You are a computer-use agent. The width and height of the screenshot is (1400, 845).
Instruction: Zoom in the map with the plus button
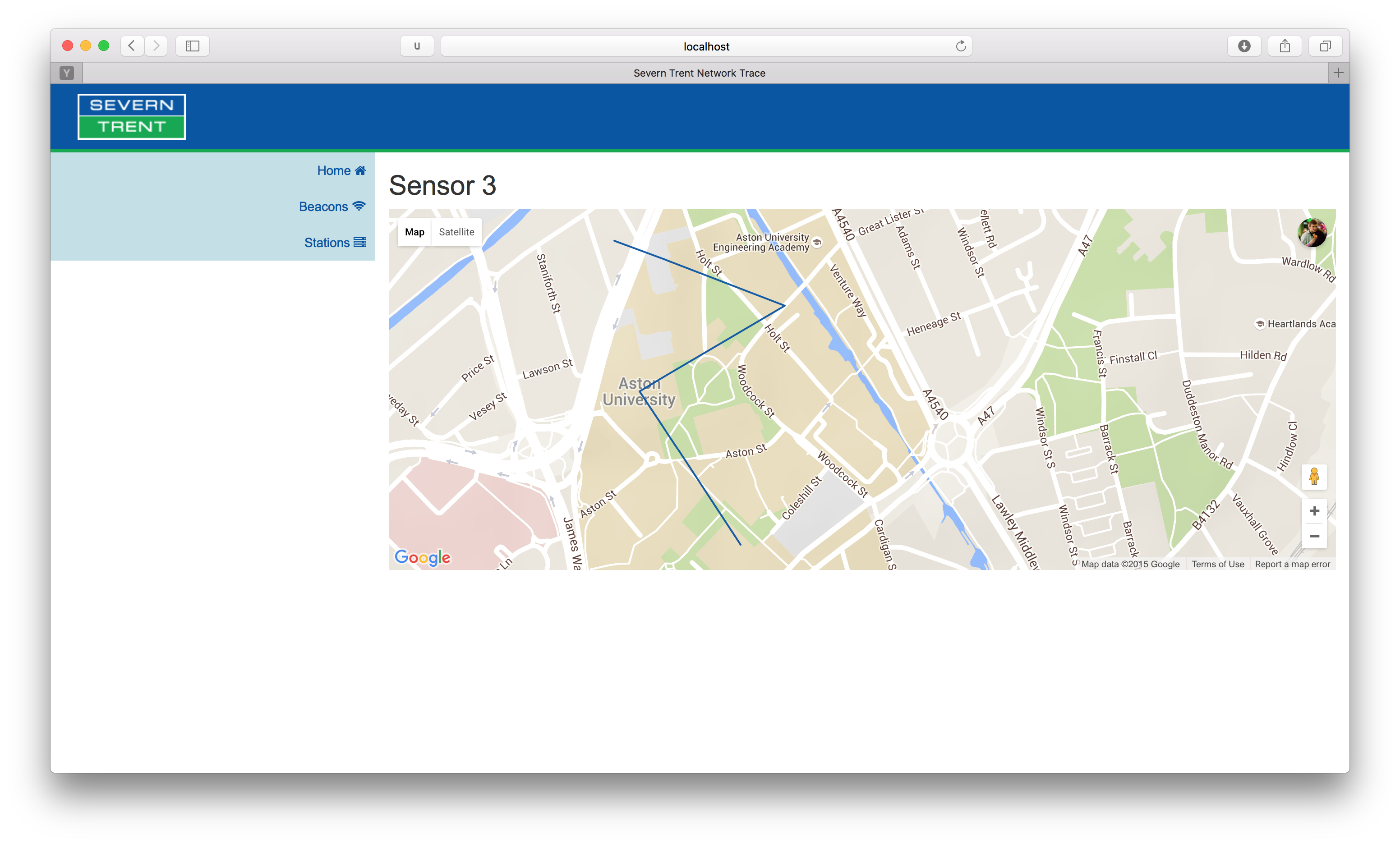[1314, 511]
